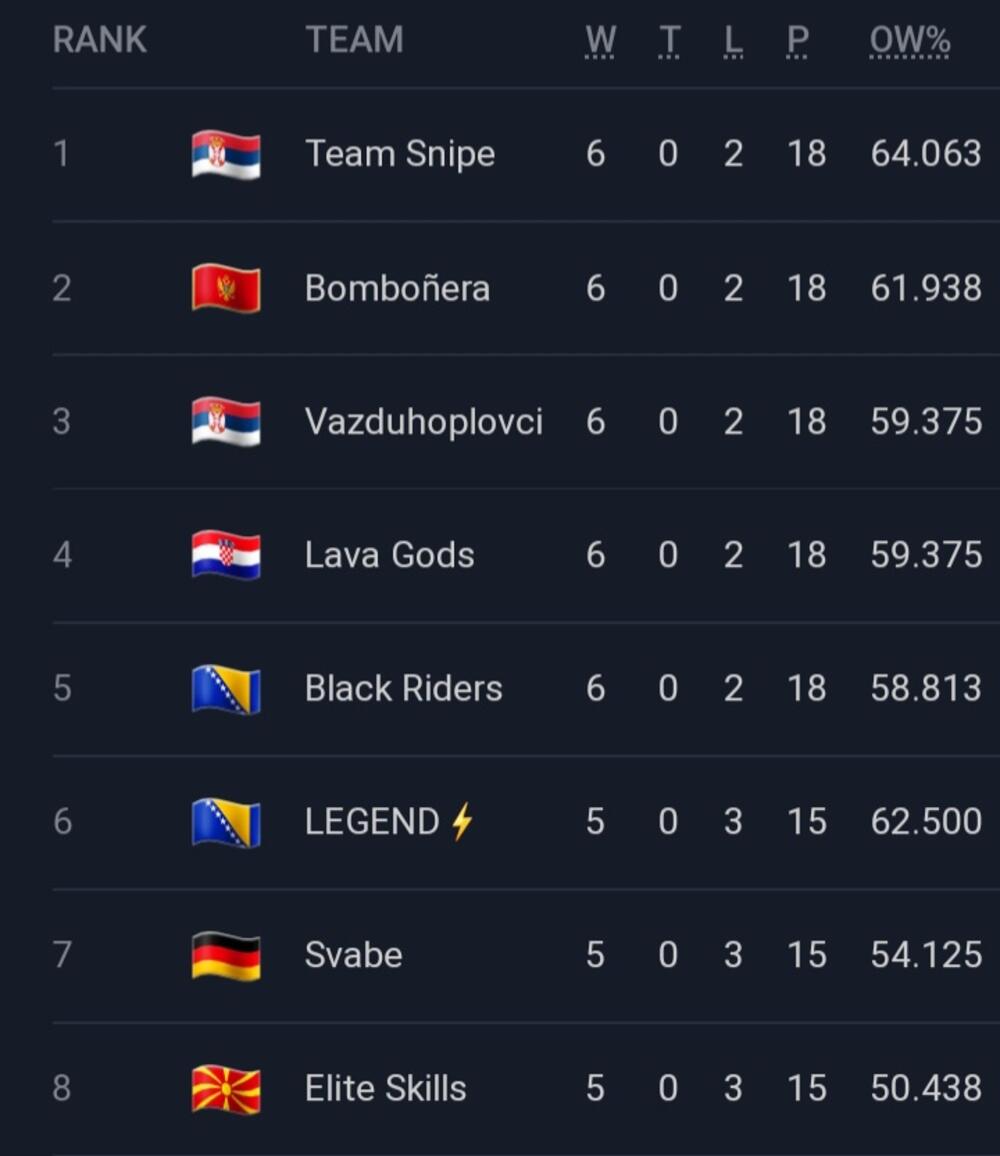Open the Bomboñera team name
This screenshot has width=1000, height=1156.
click(x=397, y=289)
